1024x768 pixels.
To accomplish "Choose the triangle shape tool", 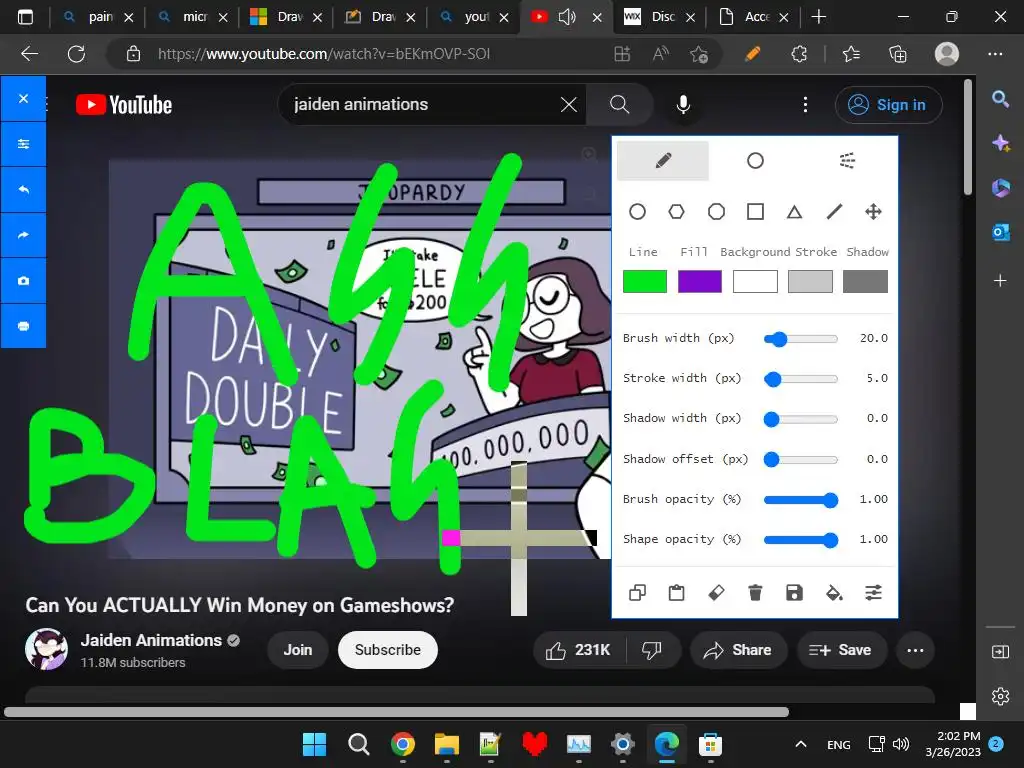I will point(794,212).
